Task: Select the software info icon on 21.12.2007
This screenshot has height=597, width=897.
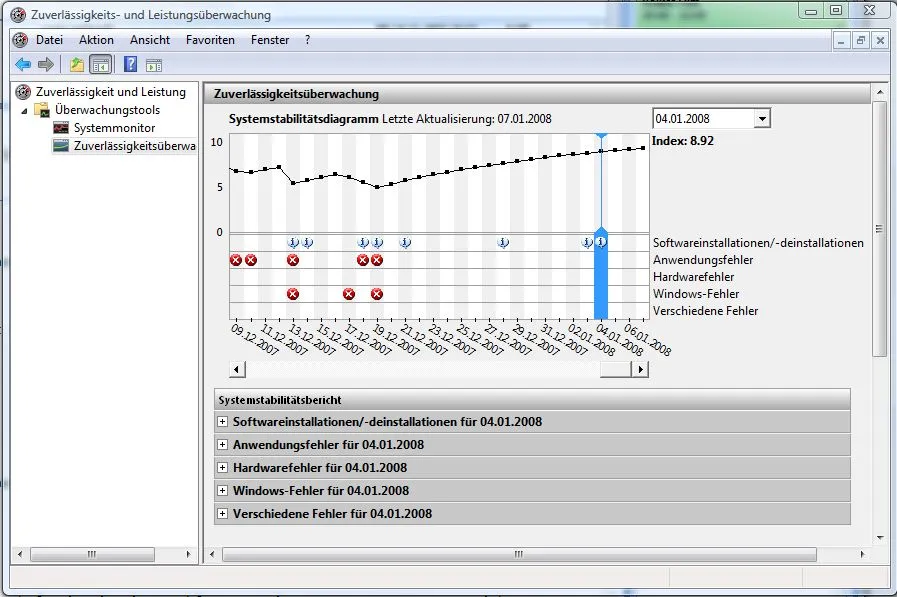Action: [x=405, y=242]
